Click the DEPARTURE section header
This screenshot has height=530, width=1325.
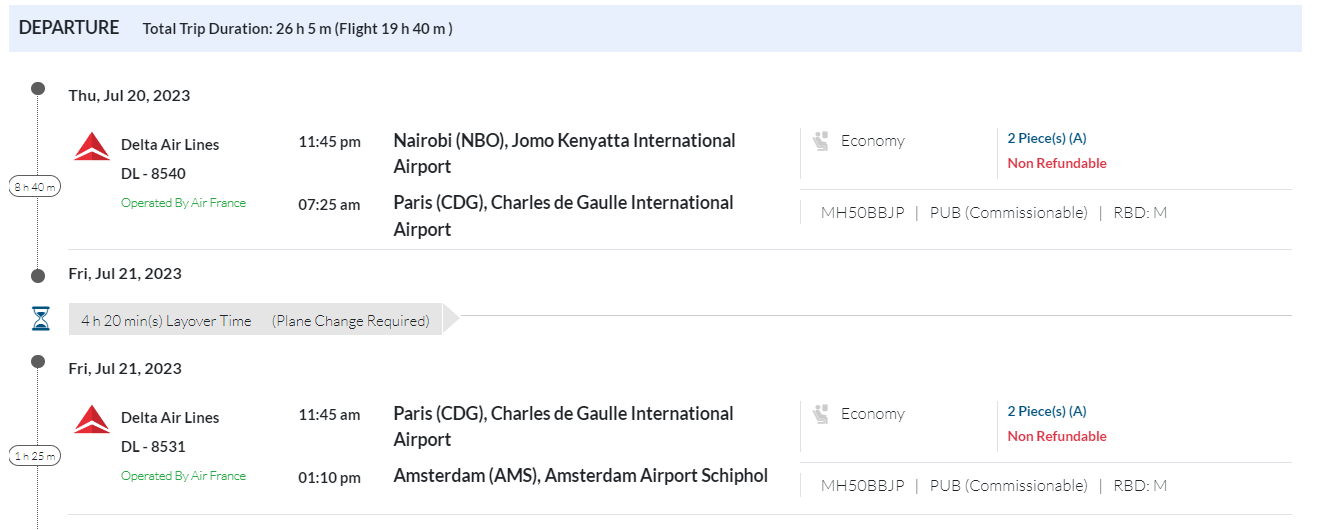tap(69, 28)
